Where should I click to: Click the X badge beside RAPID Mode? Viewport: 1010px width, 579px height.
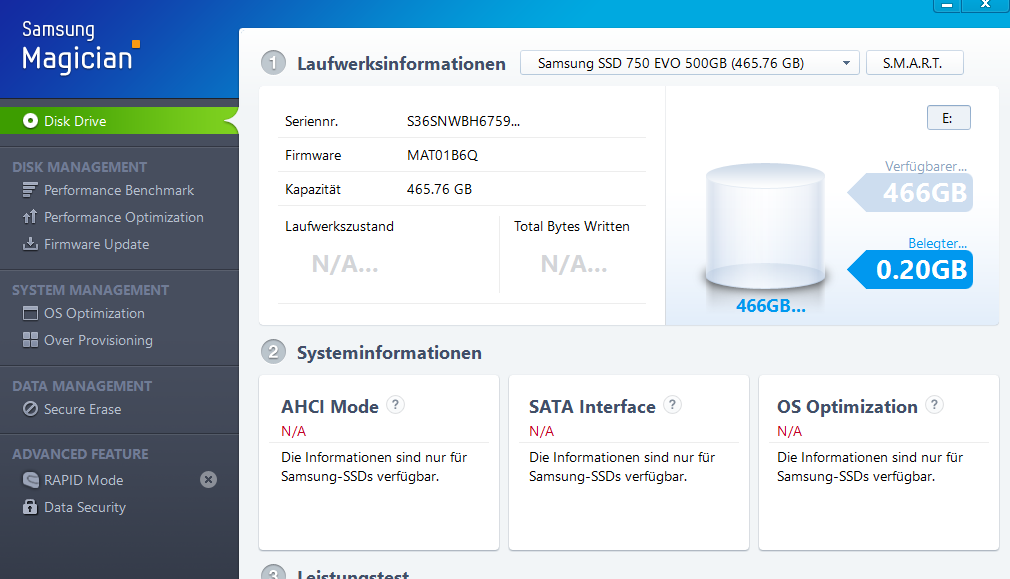(x=208, y=480)
